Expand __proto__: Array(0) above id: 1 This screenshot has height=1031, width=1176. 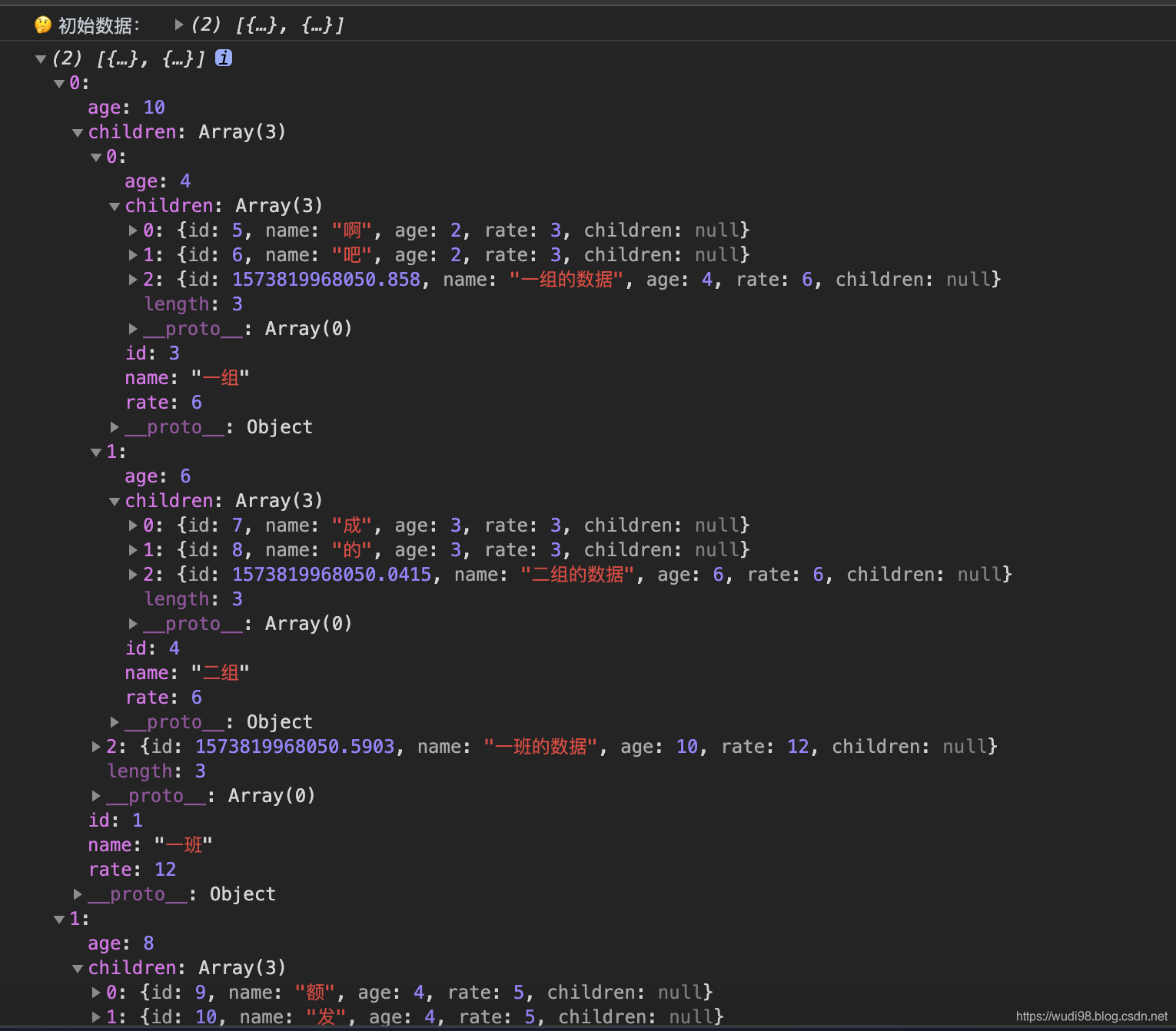[x=96, y=796]
